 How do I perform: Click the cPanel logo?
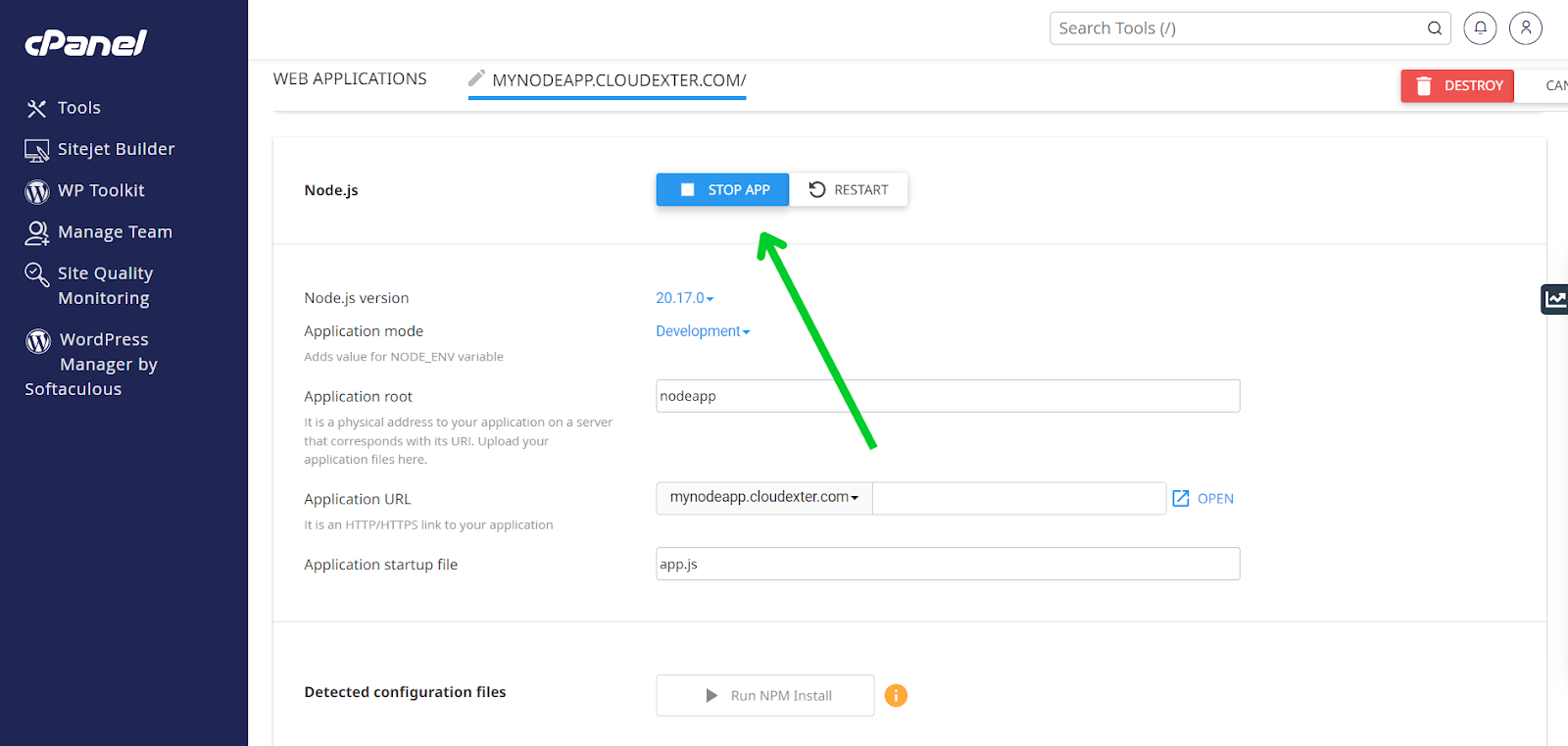pos(85,43)
